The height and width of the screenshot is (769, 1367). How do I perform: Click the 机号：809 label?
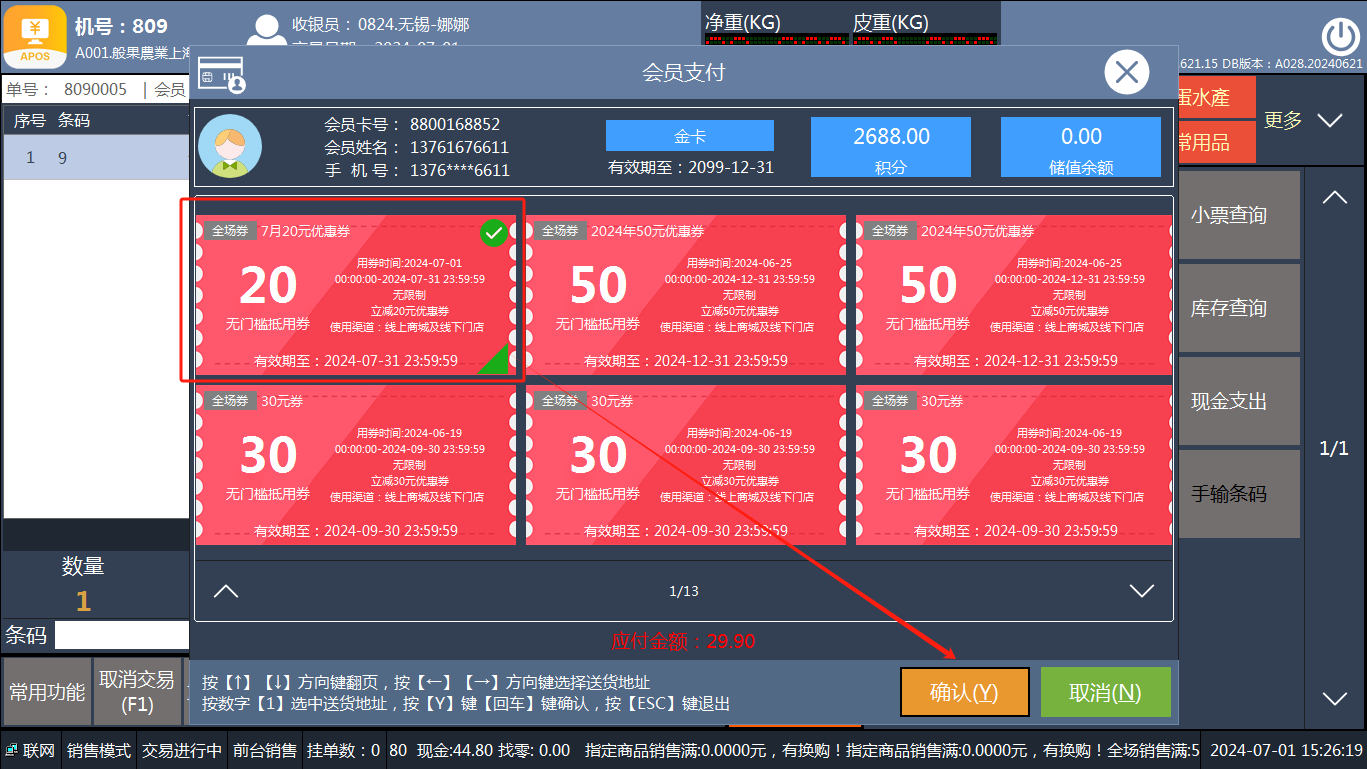pyautogui.click(x=121, y=26)
